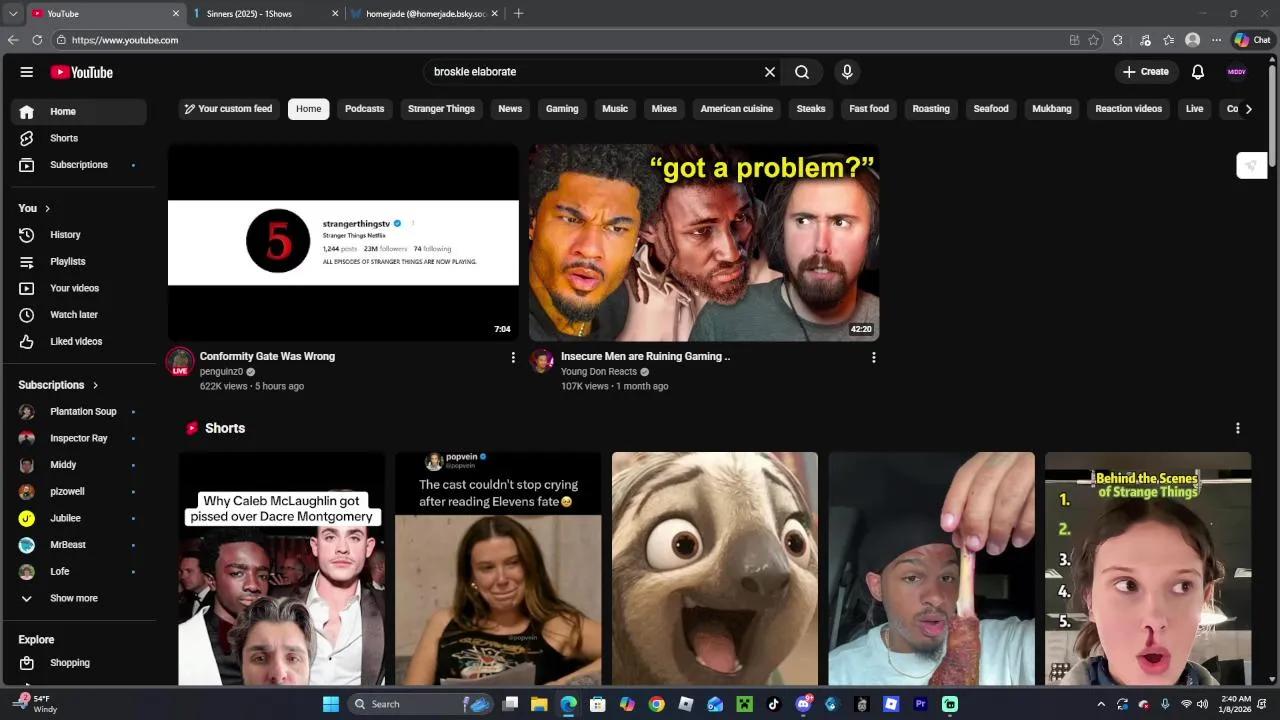
Task: Open Watch later in the sidebar
Action: (79, 315)
